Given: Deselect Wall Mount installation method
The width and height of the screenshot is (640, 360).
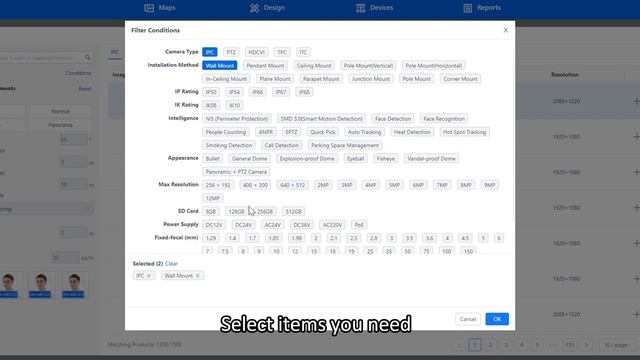Looking at the screenshot, I should coord(220,66).
